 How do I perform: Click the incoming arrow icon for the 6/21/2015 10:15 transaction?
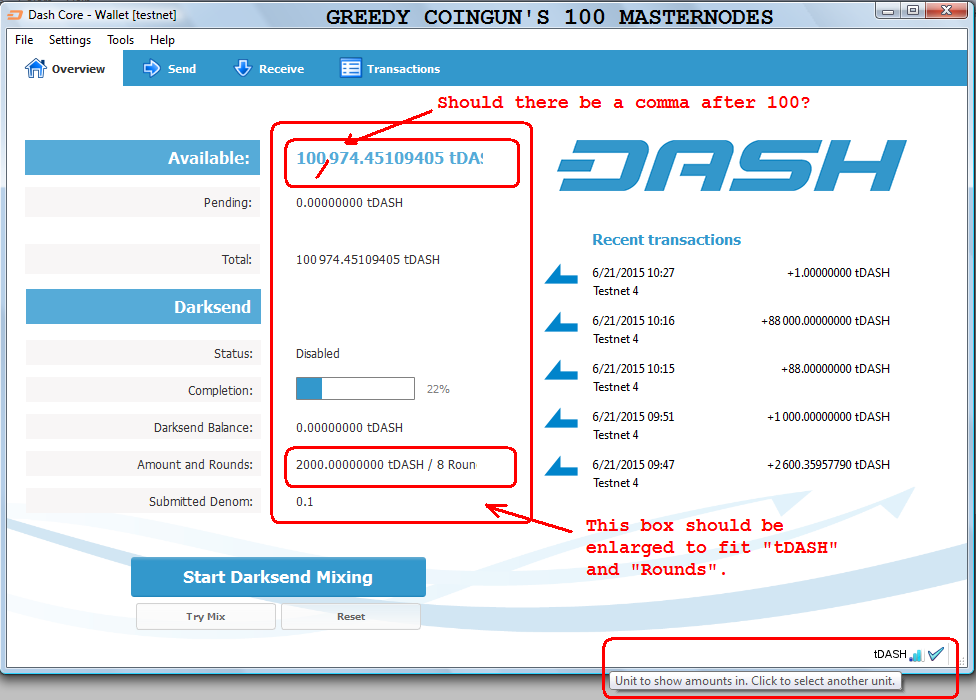tap(561, 370)
